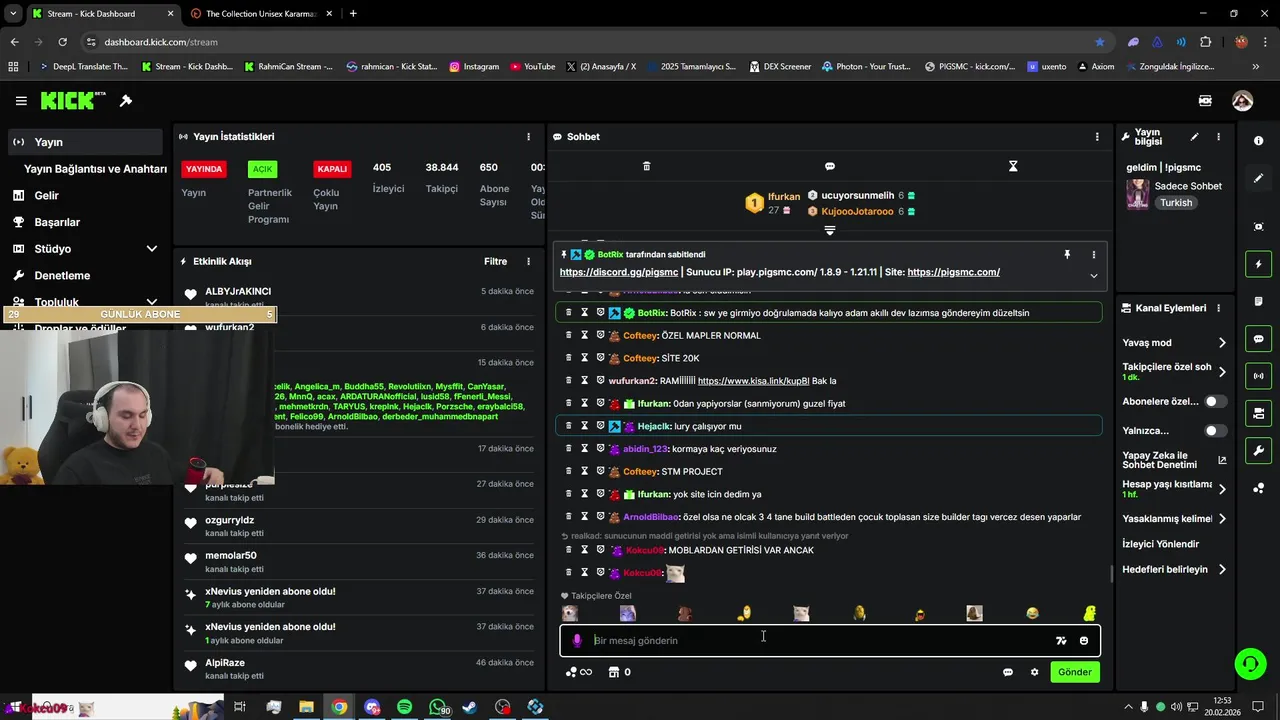Click the KAPALI multi-stream badge
Screen dimensions: 1280x720
pos(332,169)
